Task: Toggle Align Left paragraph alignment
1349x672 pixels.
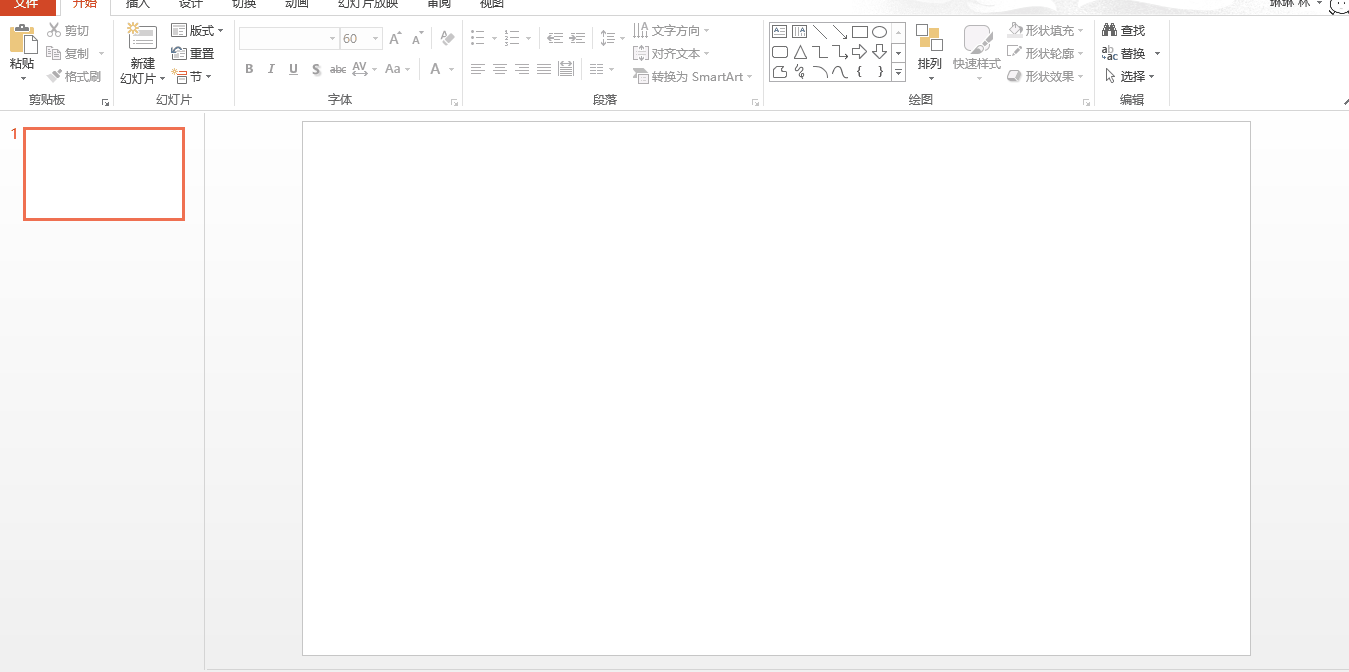Action: pos(478,69)
